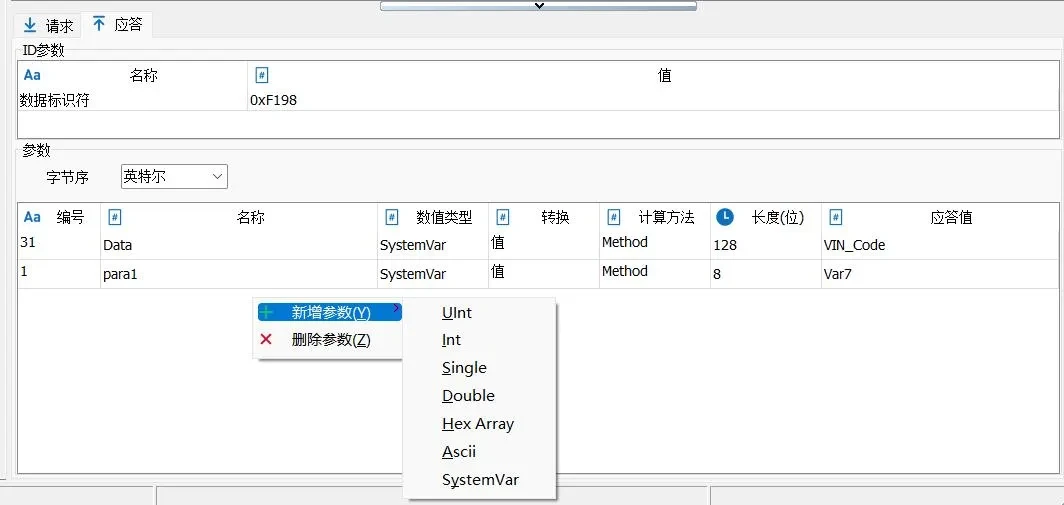Switch to the 应答 tab

(x=117, y=25)
